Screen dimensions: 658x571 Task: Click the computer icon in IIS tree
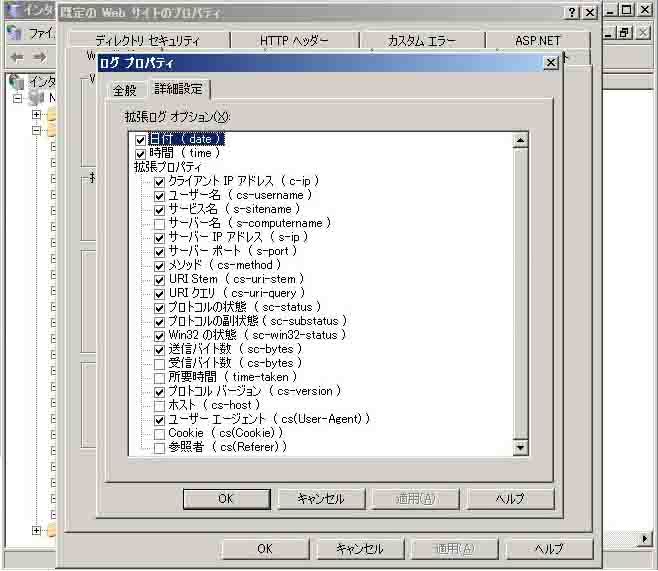click(36, 98)
